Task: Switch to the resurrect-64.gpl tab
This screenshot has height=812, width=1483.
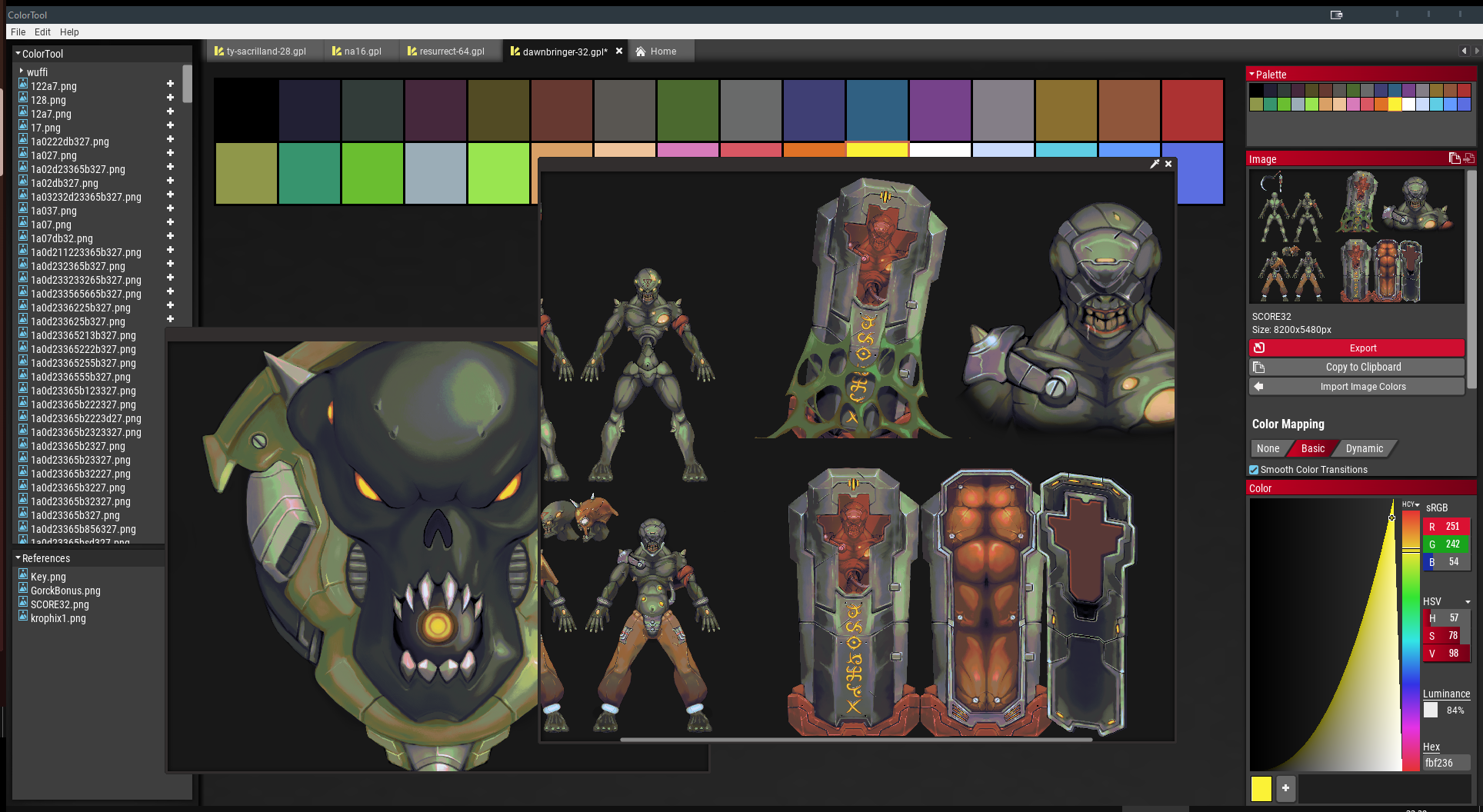Action: pos(452,52)
